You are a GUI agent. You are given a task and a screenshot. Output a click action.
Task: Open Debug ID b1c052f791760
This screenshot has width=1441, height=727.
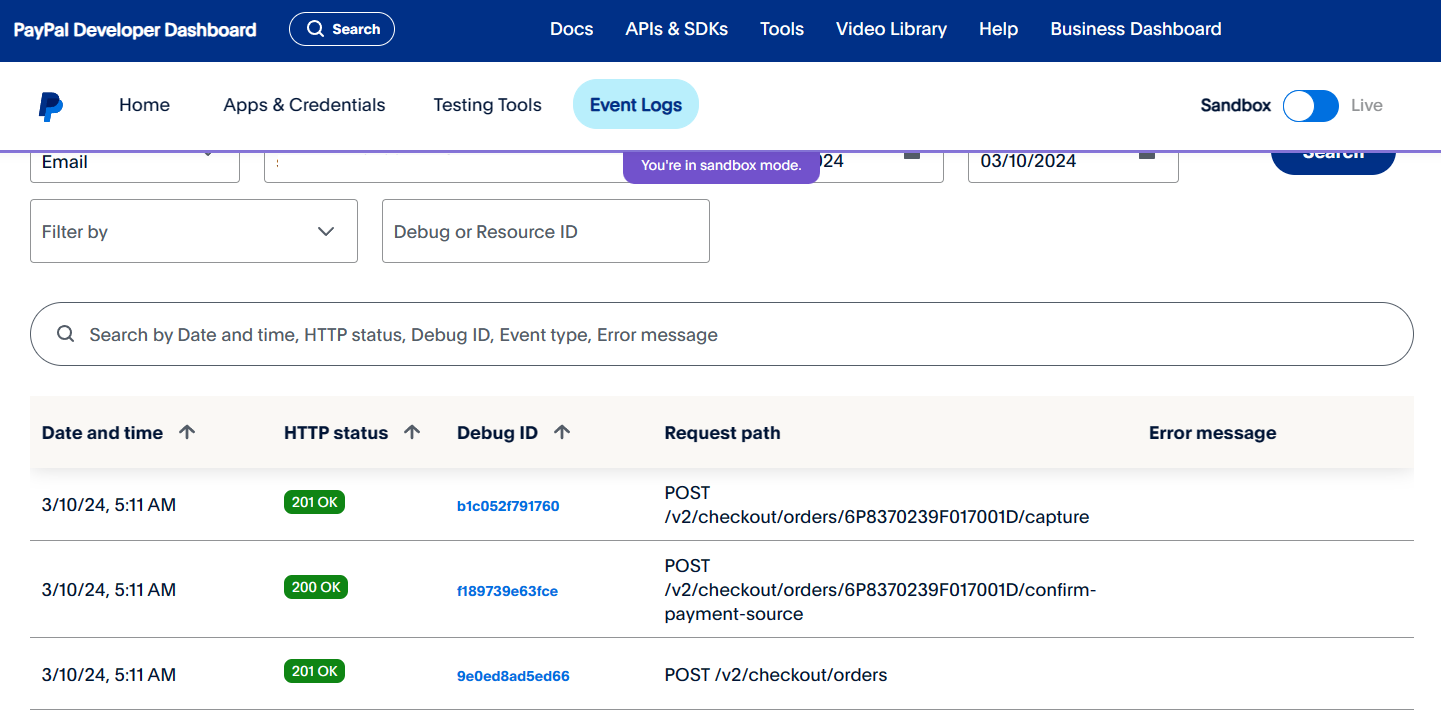508,506
